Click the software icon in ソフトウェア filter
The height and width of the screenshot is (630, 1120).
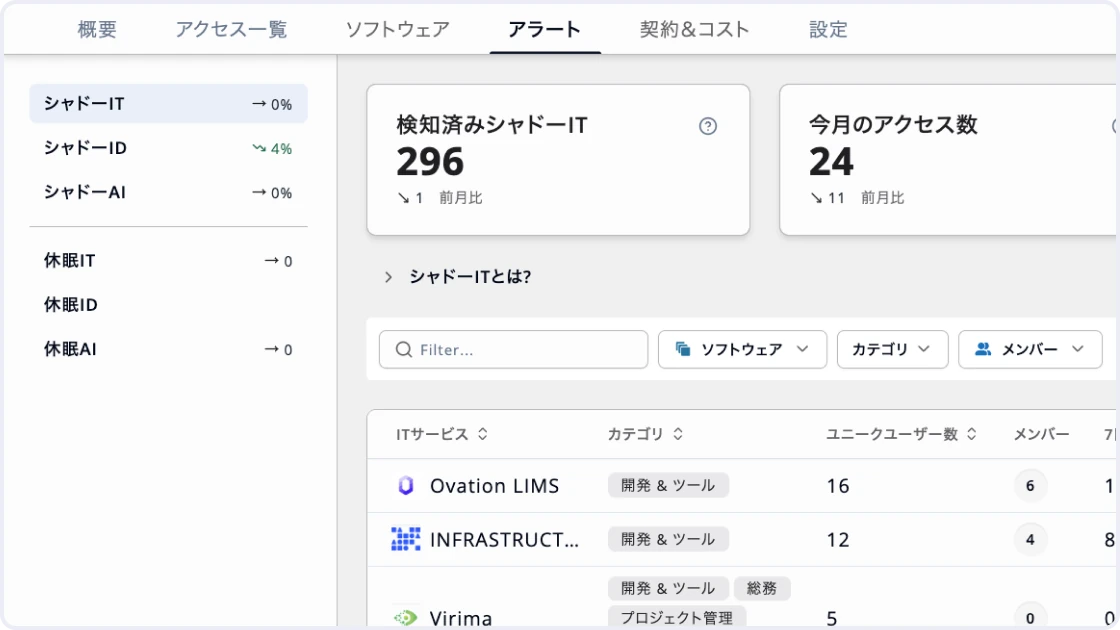[x=683, y=349]
